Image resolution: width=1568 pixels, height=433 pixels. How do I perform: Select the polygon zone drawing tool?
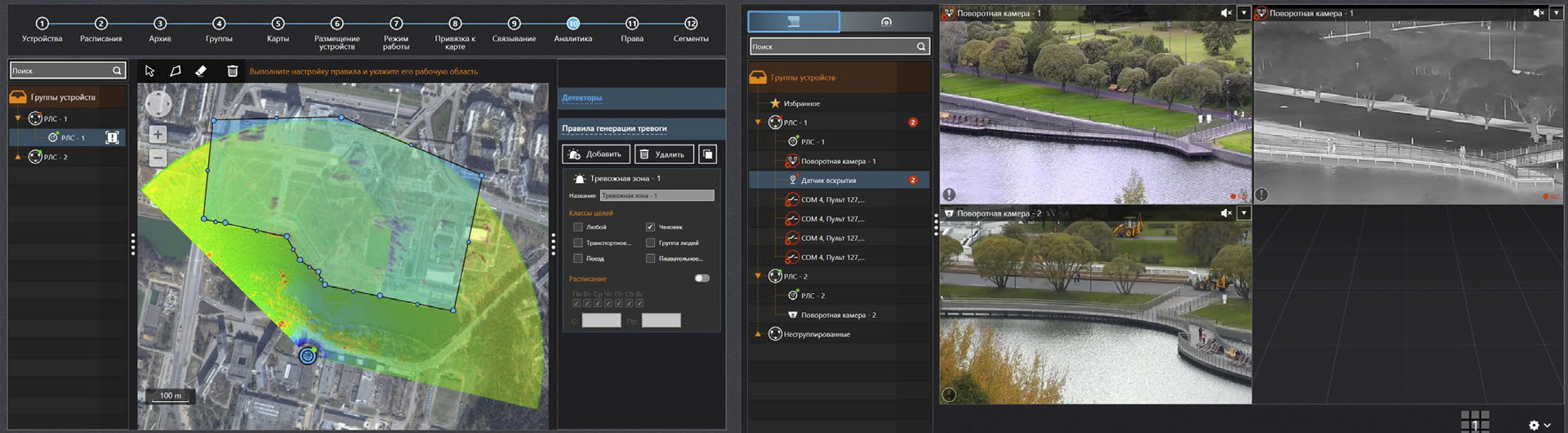pyautogui.click(x=175, y=71)
